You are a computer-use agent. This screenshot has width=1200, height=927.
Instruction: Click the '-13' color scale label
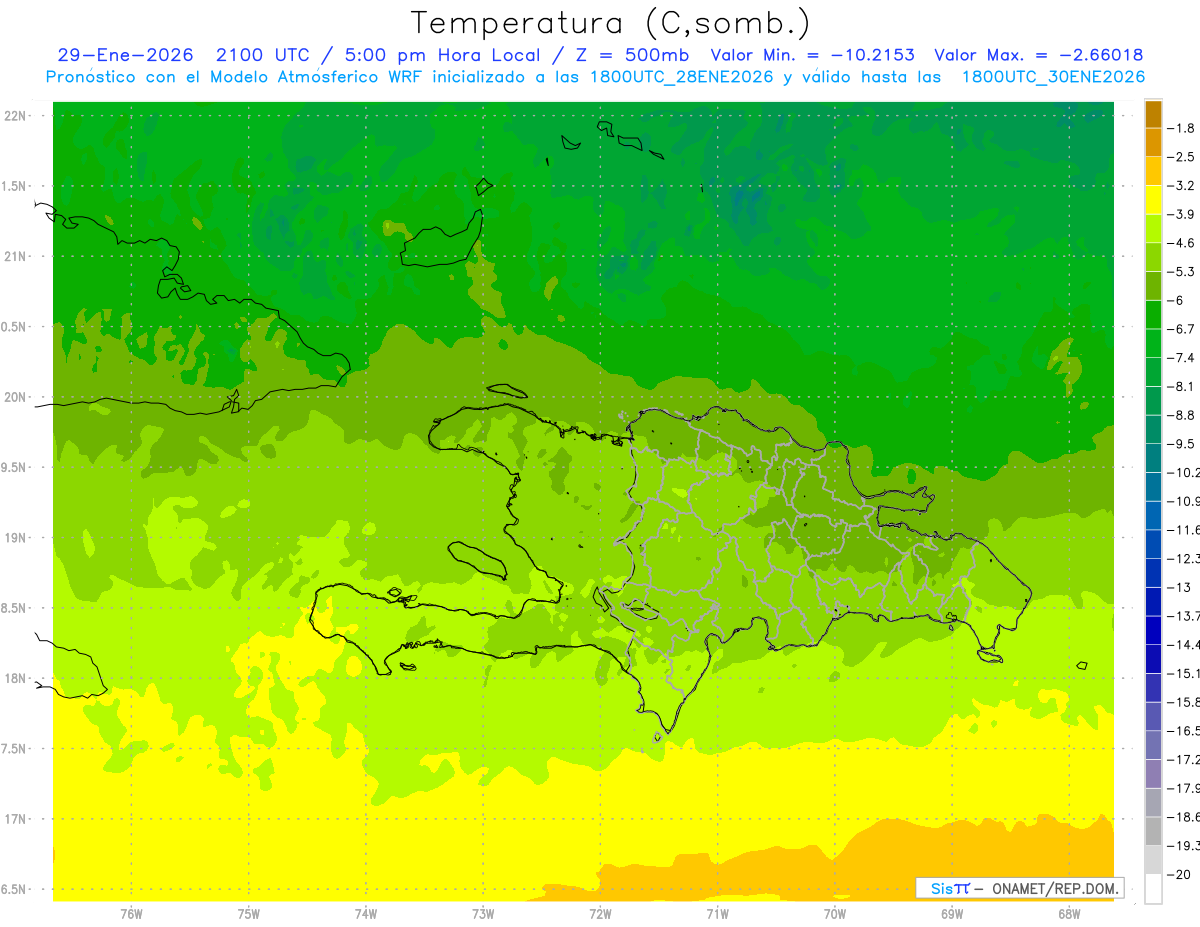[x=1177, y=587]
